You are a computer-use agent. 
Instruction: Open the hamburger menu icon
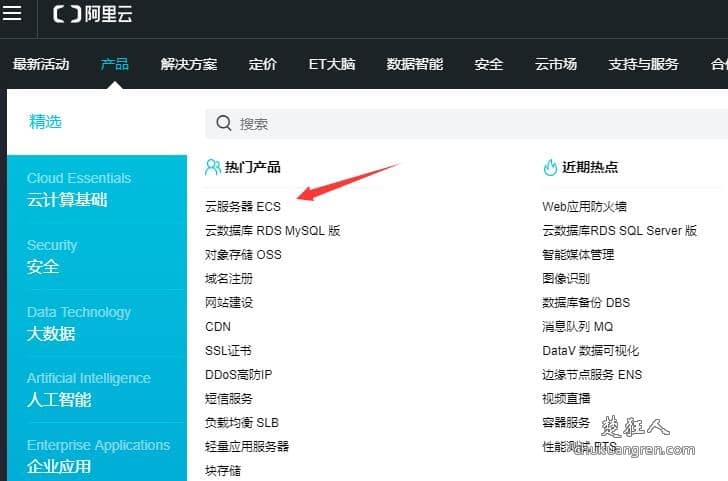11,13
